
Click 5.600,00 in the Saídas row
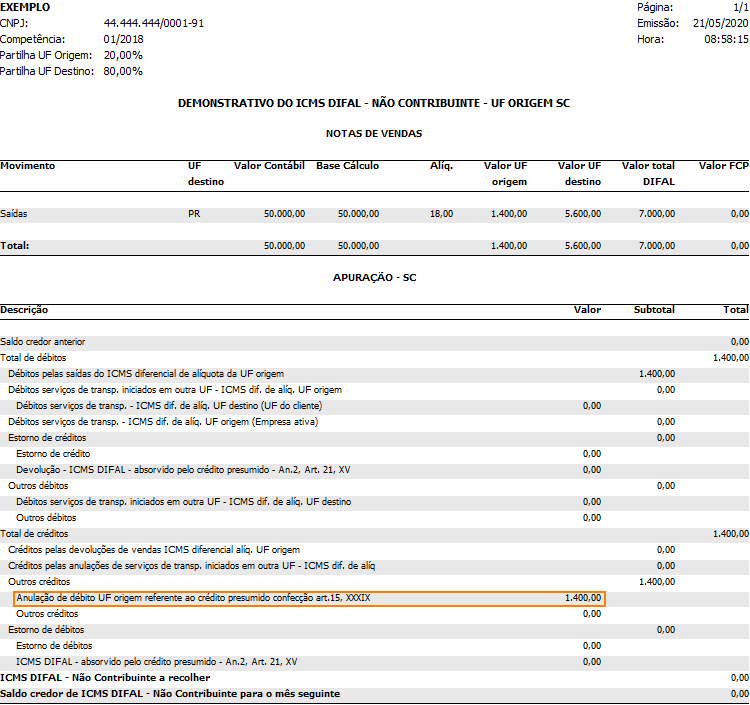[x=583, y=214]
